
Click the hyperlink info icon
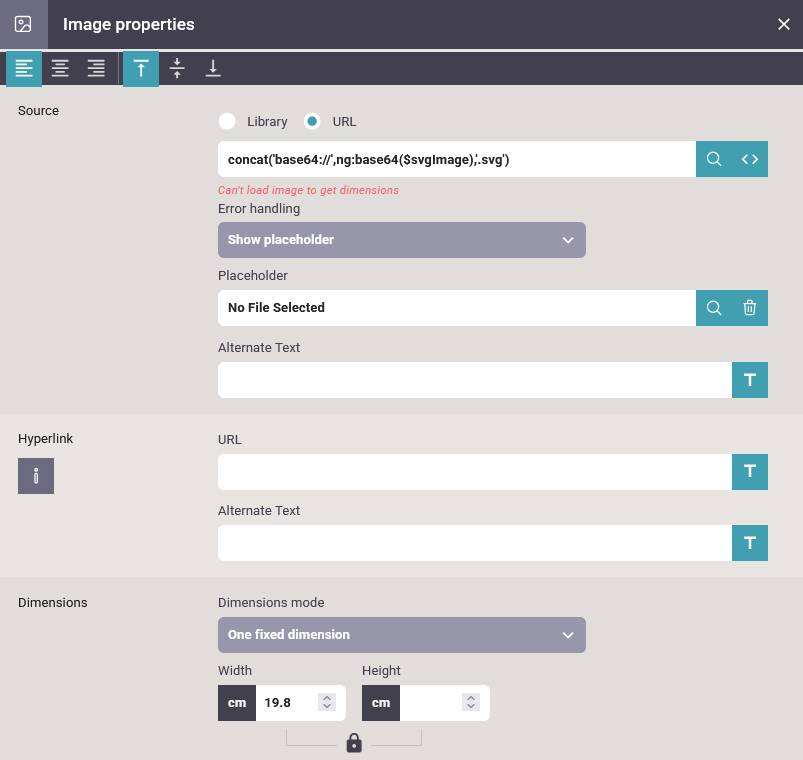point(36,476)
